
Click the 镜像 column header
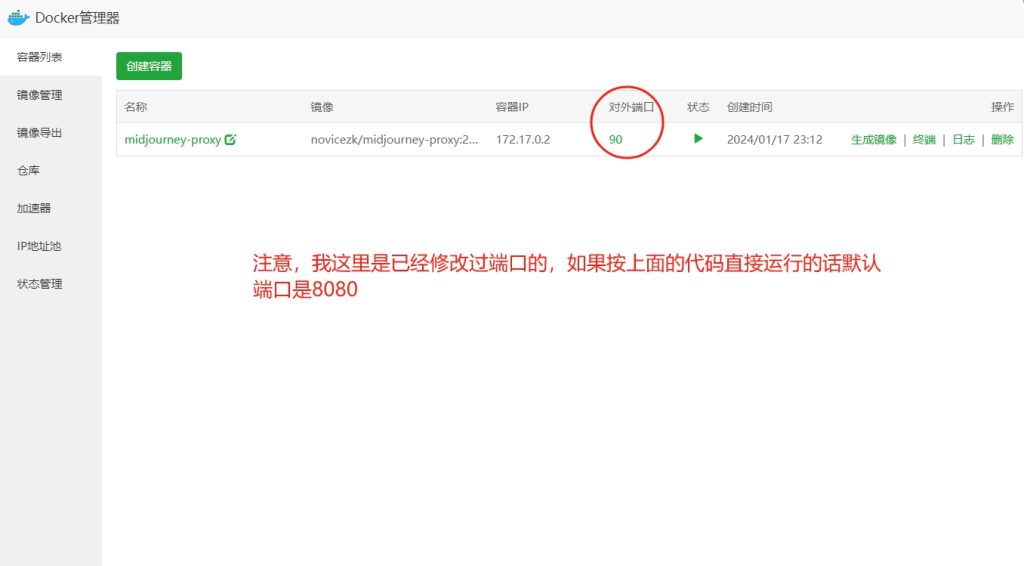[x=322, y=106]
